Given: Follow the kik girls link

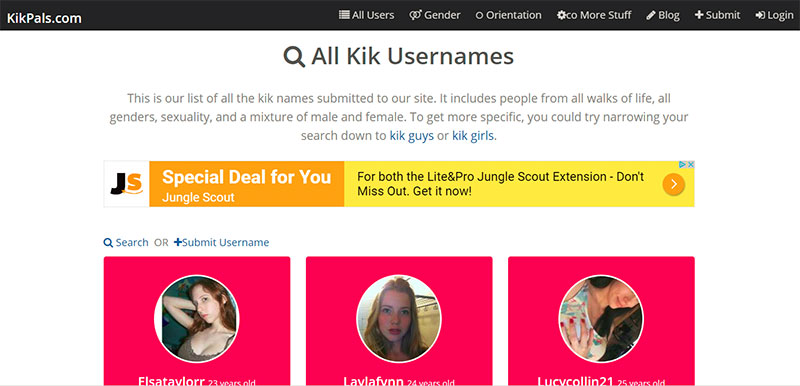Looking at the screenshot, I should point(473,136).
